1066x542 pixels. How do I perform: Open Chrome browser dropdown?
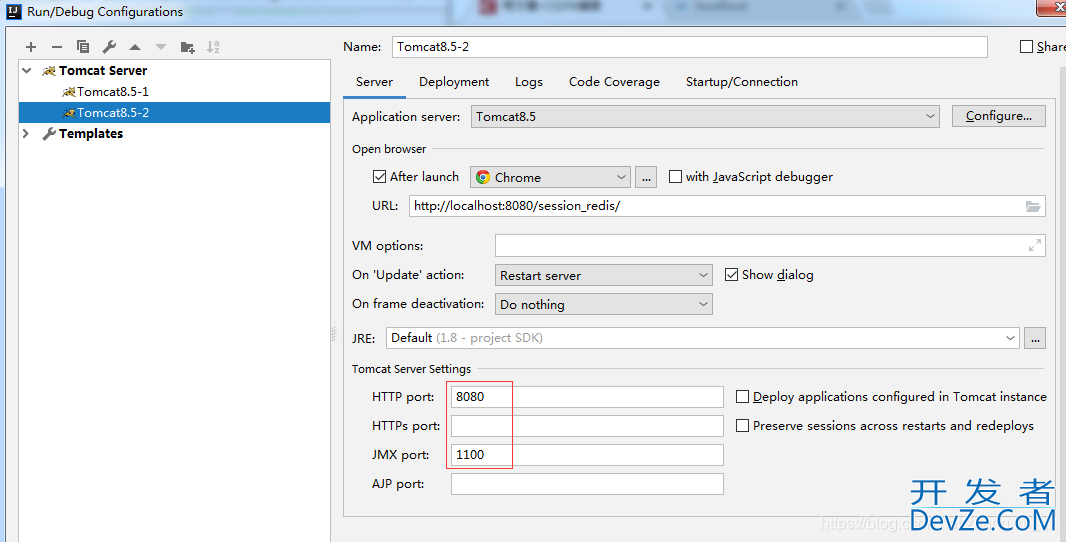(550, 177)
